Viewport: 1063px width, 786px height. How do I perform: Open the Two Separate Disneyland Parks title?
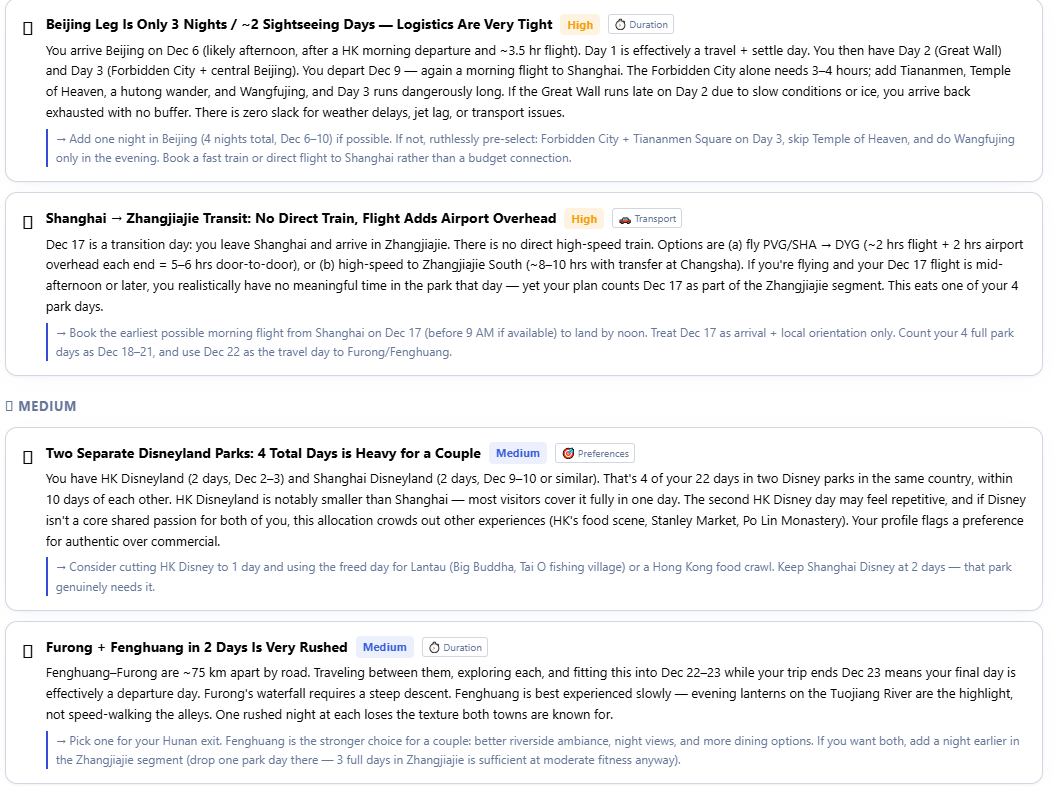pyautogui.click(x=263, y=453)
